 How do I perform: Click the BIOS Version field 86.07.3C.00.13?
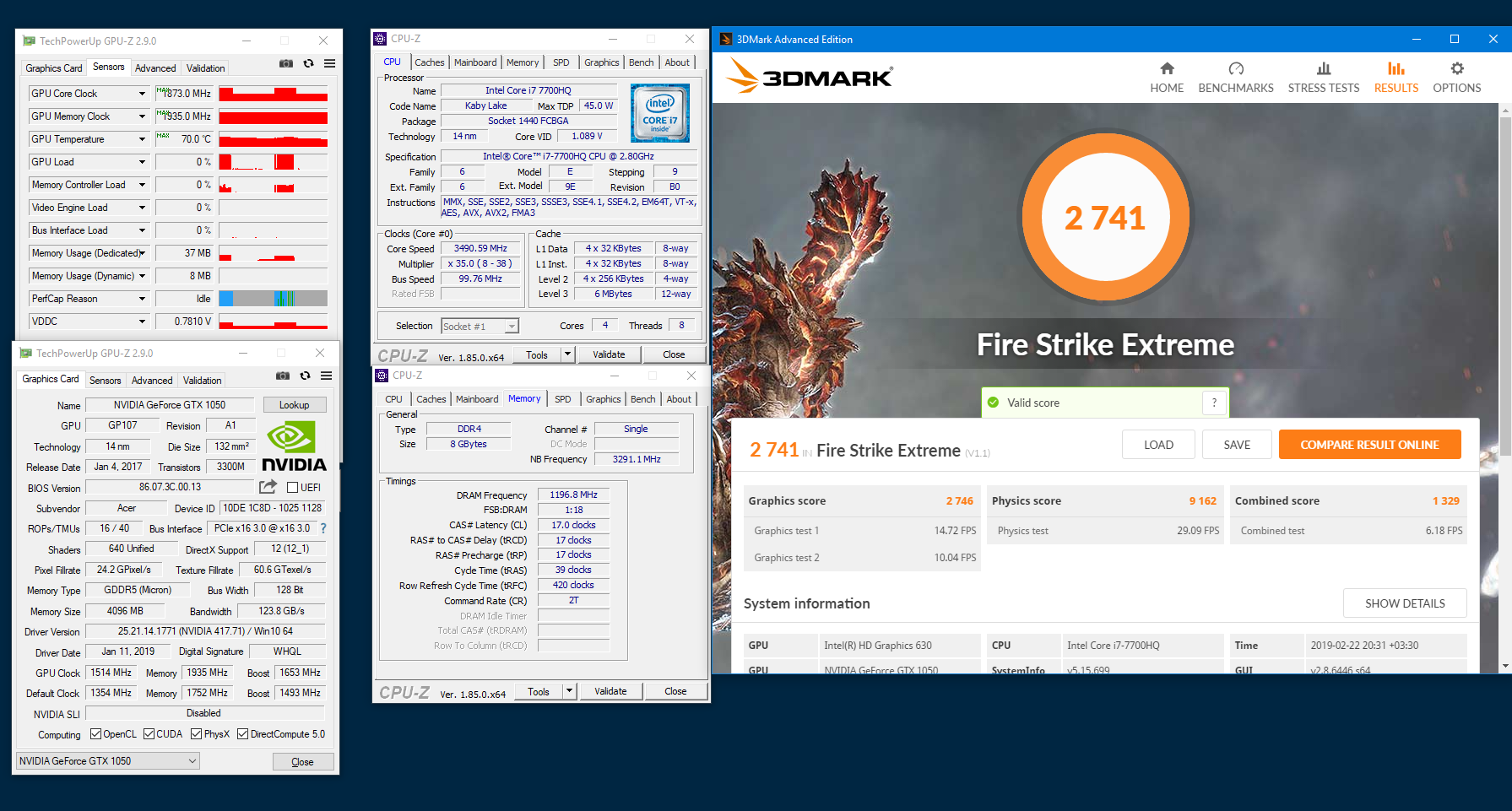point(170,487)
